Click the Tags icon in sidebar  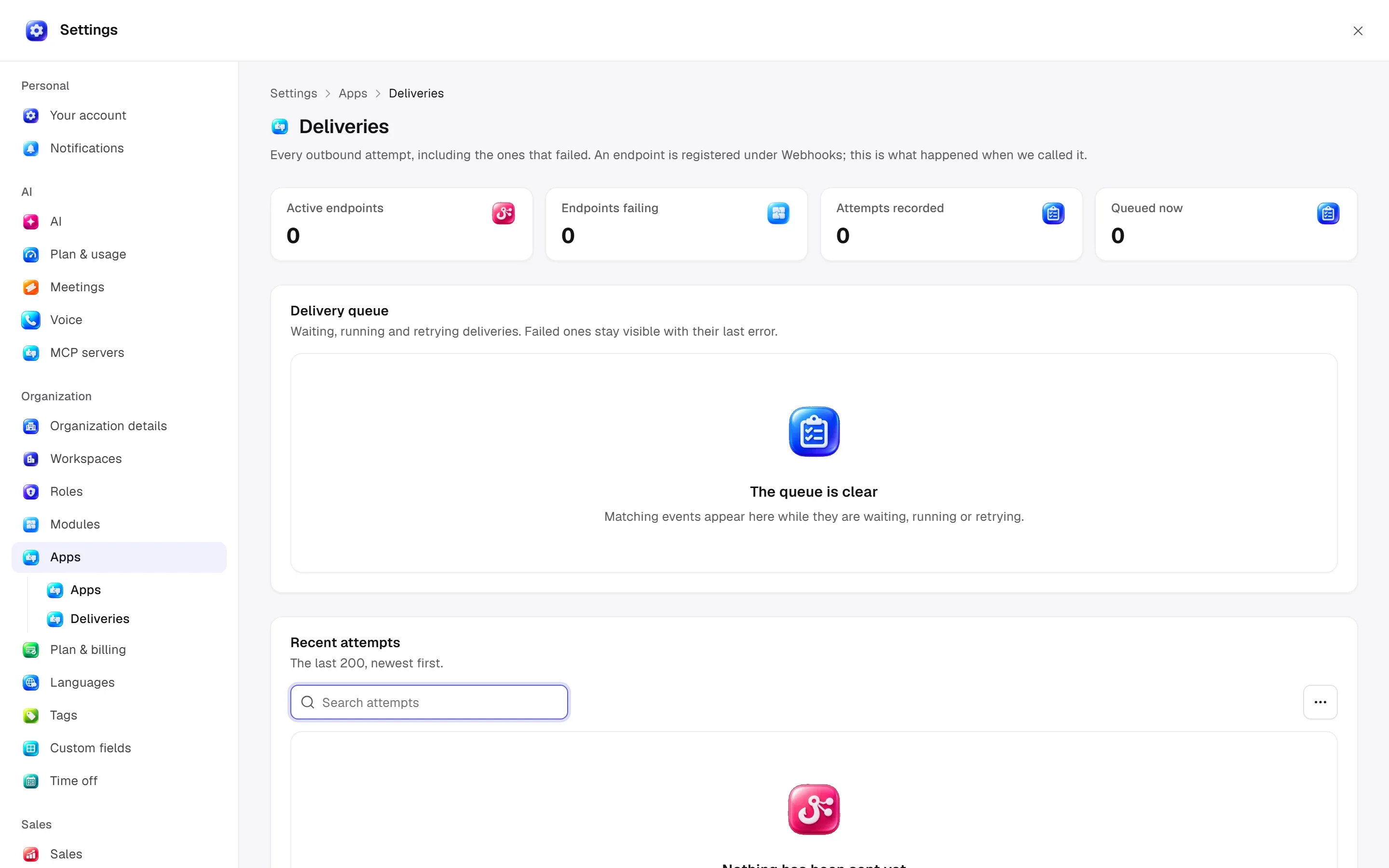[31, 716]
